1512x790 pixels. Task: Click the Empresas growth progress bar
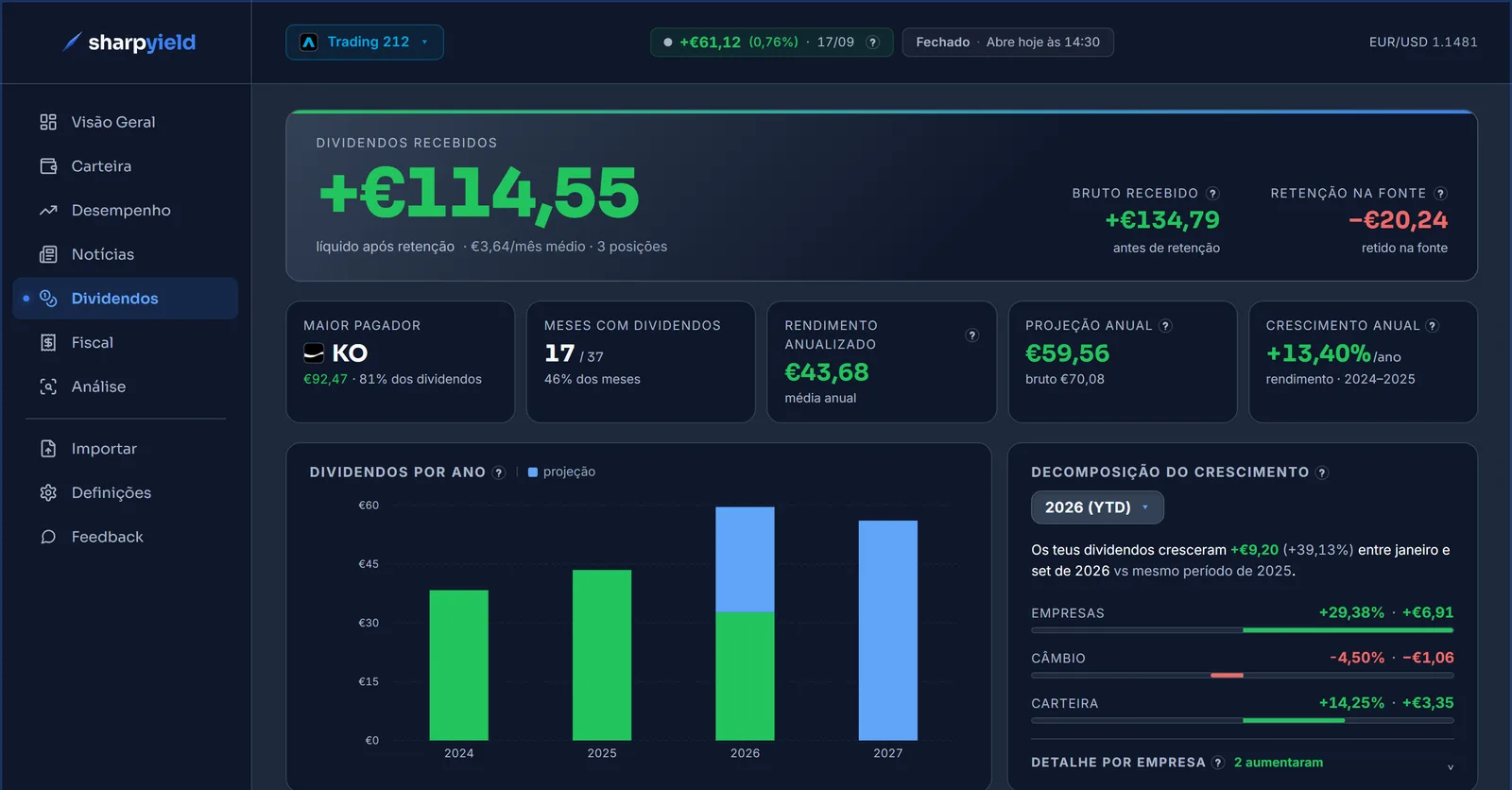tap(1243, 630)
